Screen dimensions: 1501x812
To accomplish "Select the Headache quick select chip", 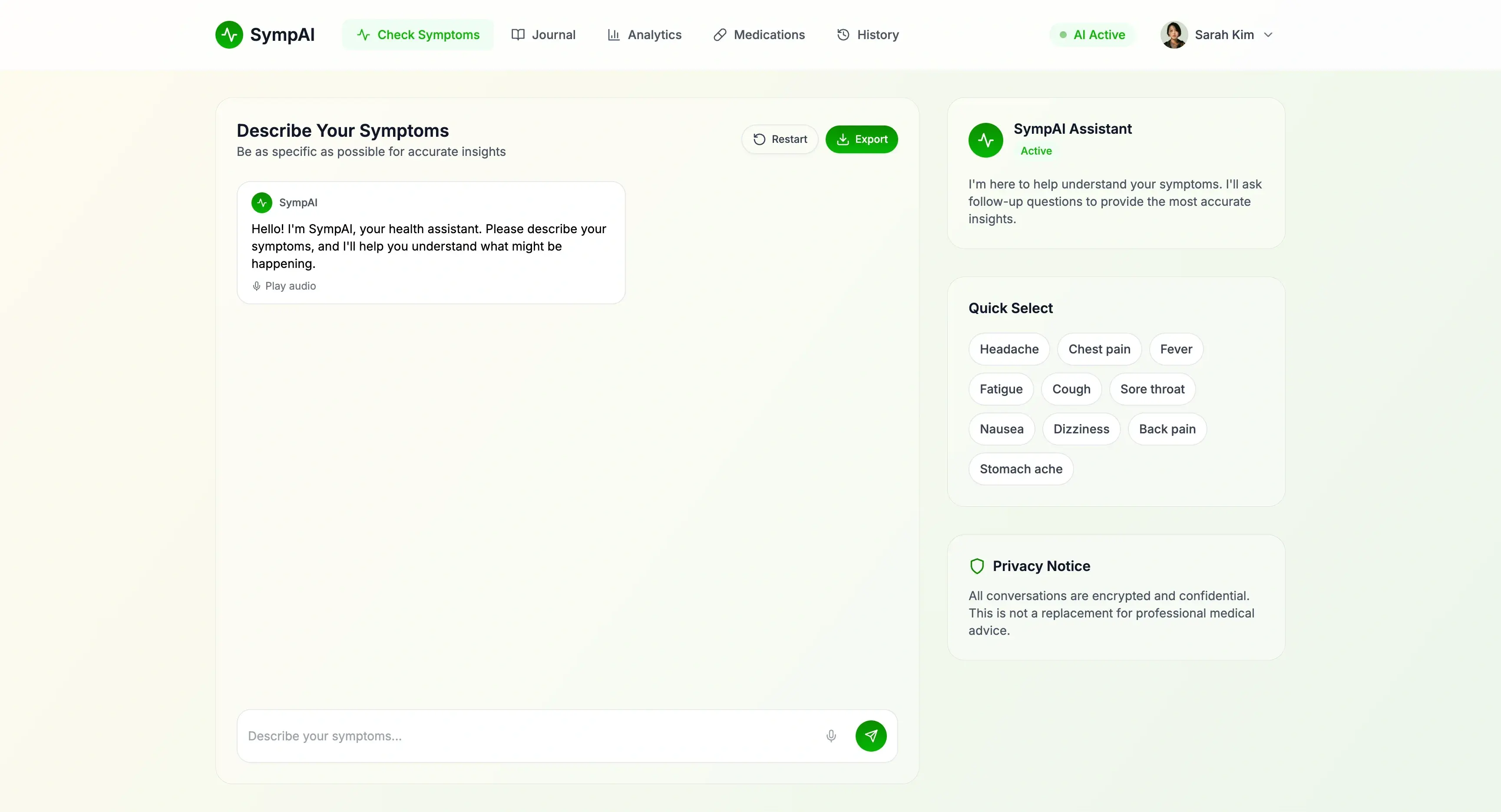I will click(1008, 349).
